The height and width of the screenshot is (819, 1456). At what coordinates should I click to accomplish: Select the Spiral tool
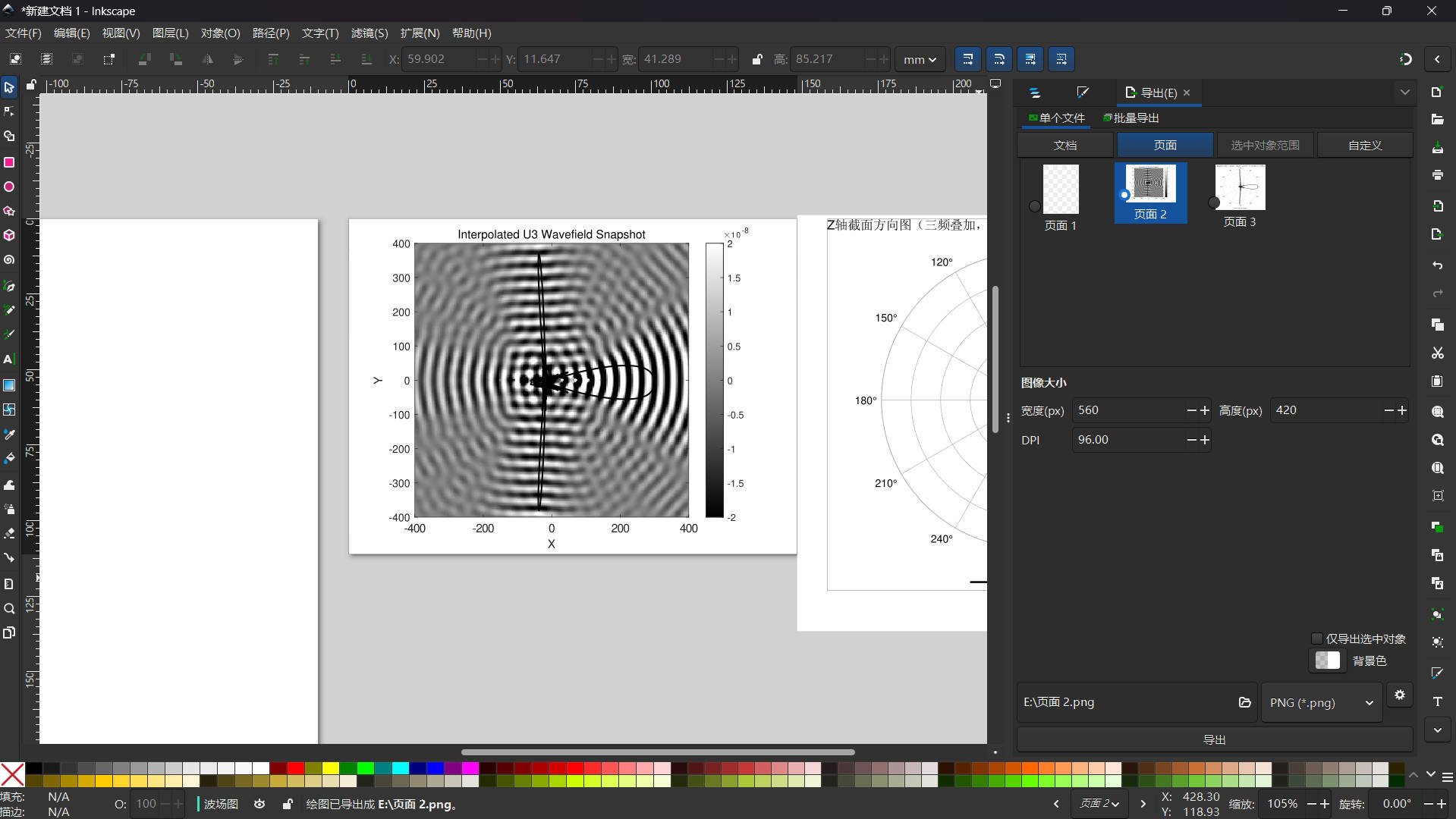(x=9, y=260)
